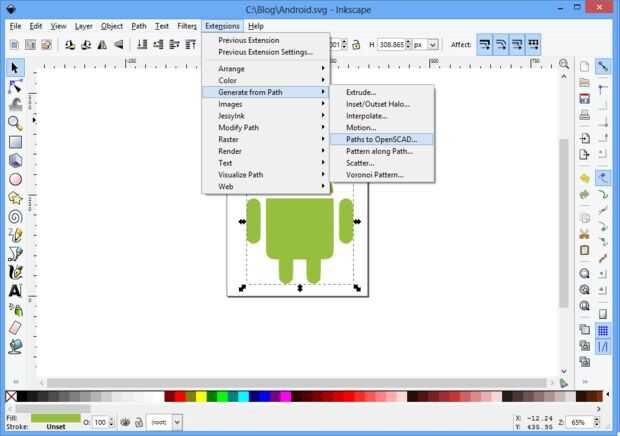The height and width of the screenshot is (436, 620).
Task: Select the Star polygon tool
Action: (15, 198)
